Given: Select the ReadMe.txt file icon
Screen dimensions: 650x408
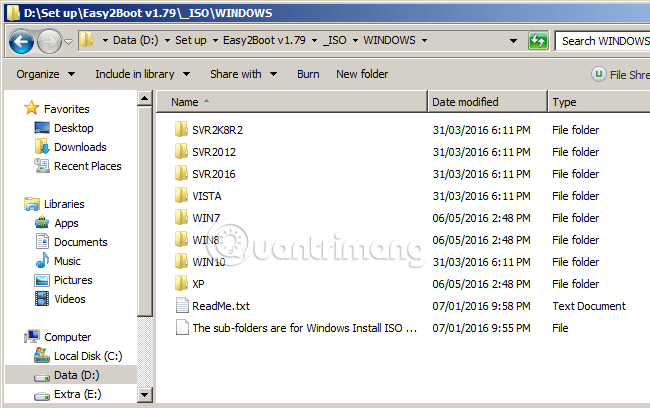Looking at the screenshot, I should pos(182,306).
